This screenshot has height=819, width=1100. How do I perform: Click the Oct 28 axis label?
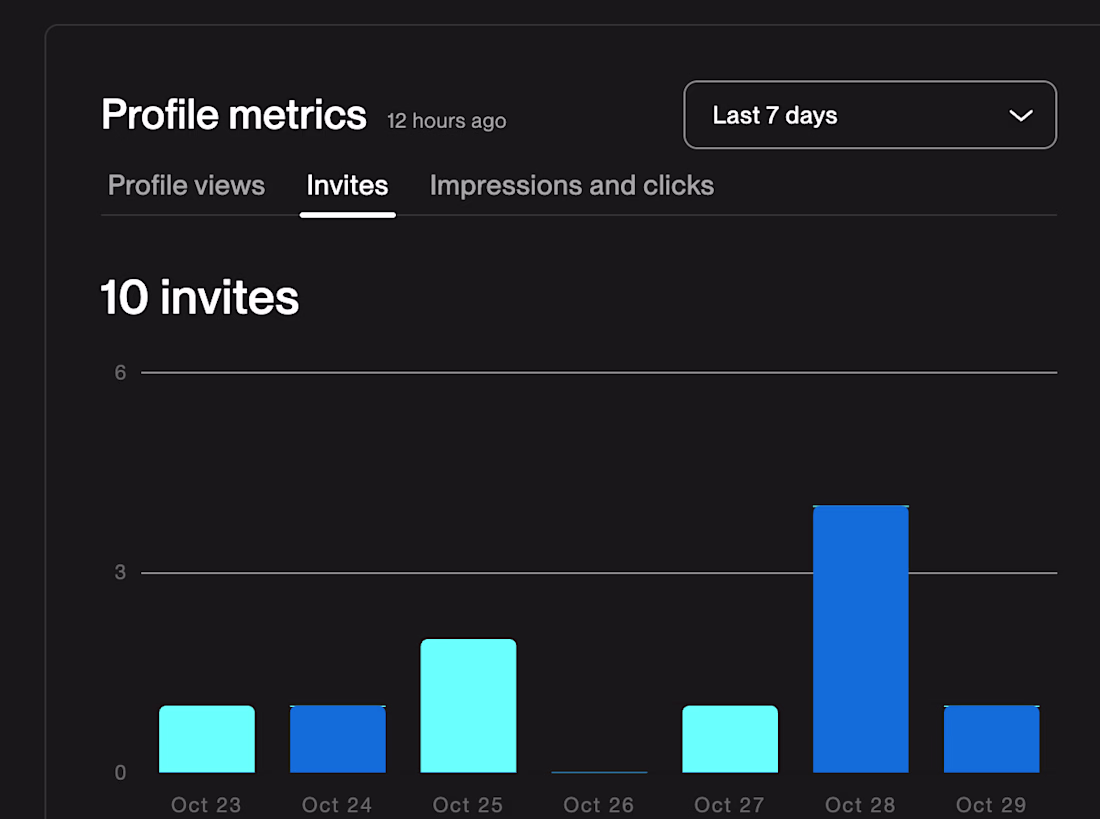coord(860,805)
